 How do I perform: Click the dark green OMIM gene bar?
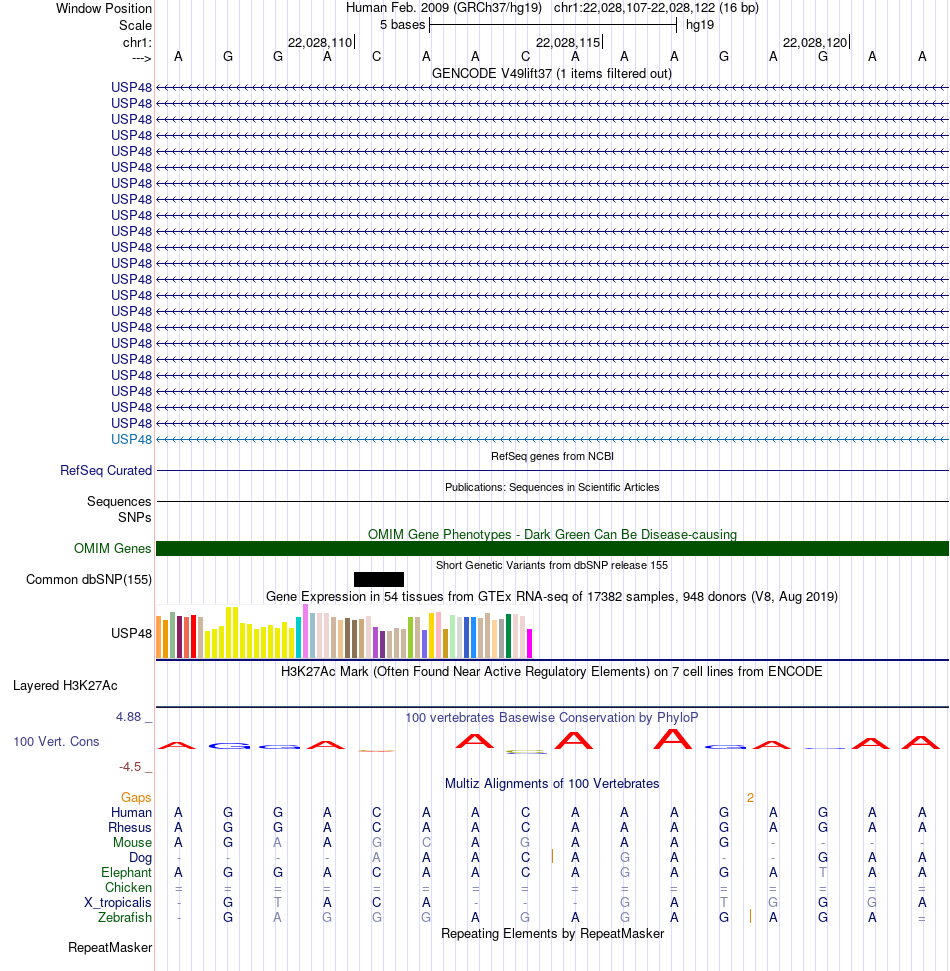click(552, 549)
